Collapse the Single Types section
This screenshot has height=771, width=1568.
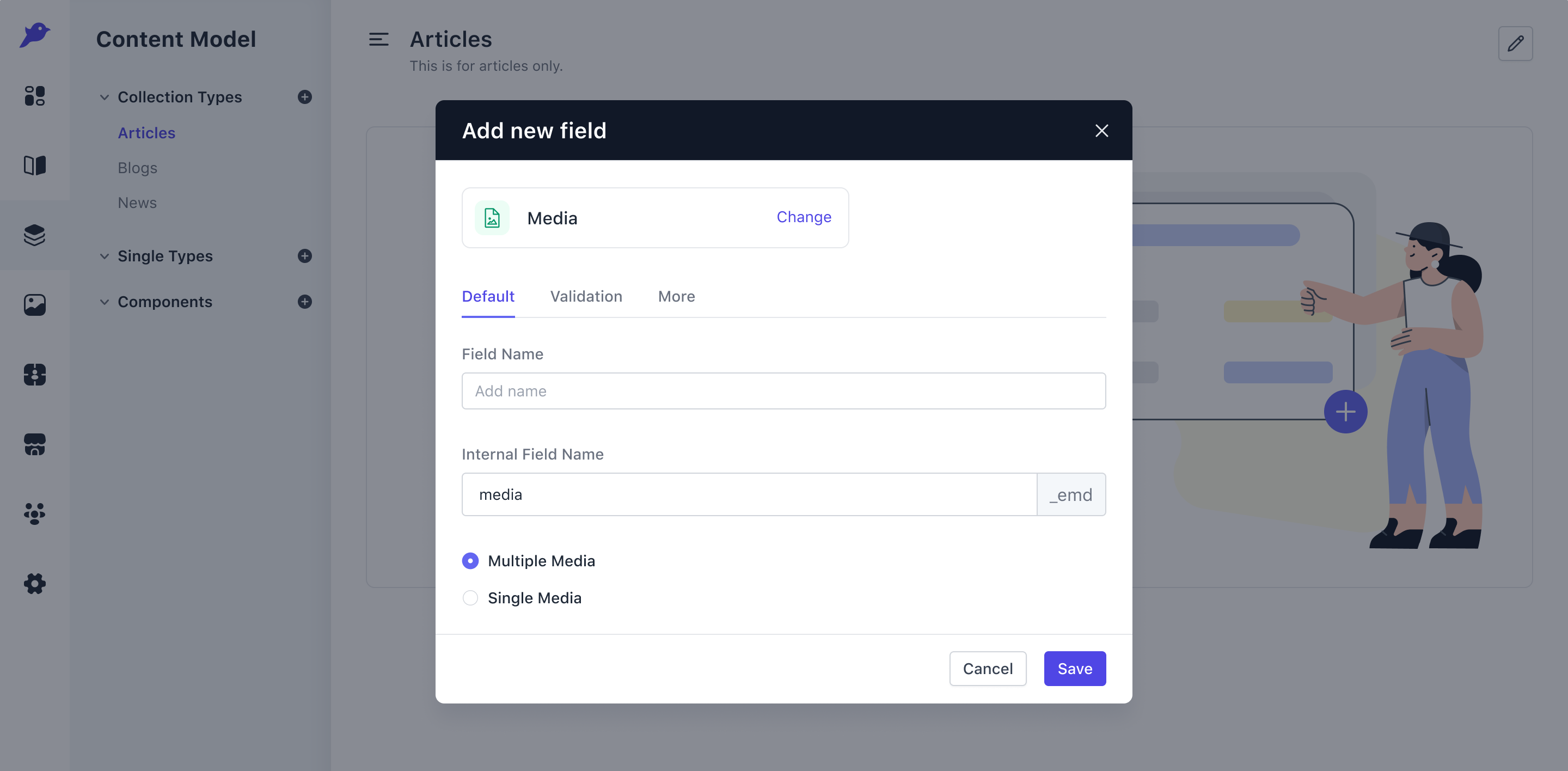point(104,256)
